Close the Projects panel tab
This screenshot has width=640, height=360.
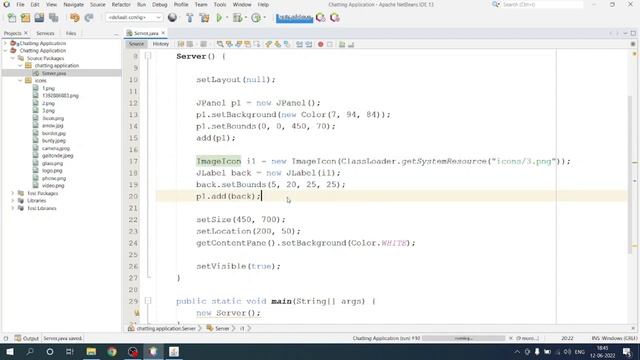(26, 33)
